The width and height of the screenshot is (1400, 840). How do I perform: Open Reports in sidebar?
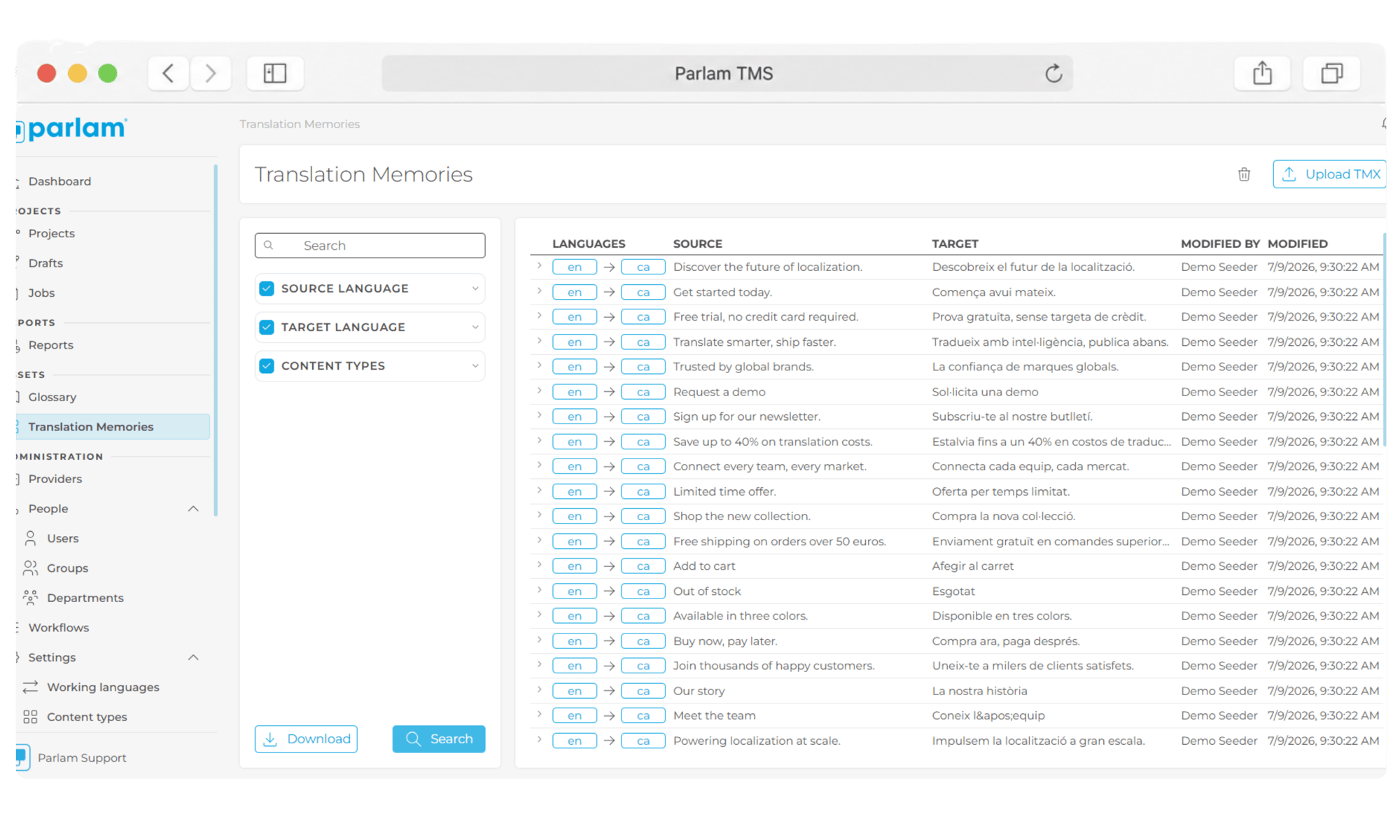click(x=50, y=345)
